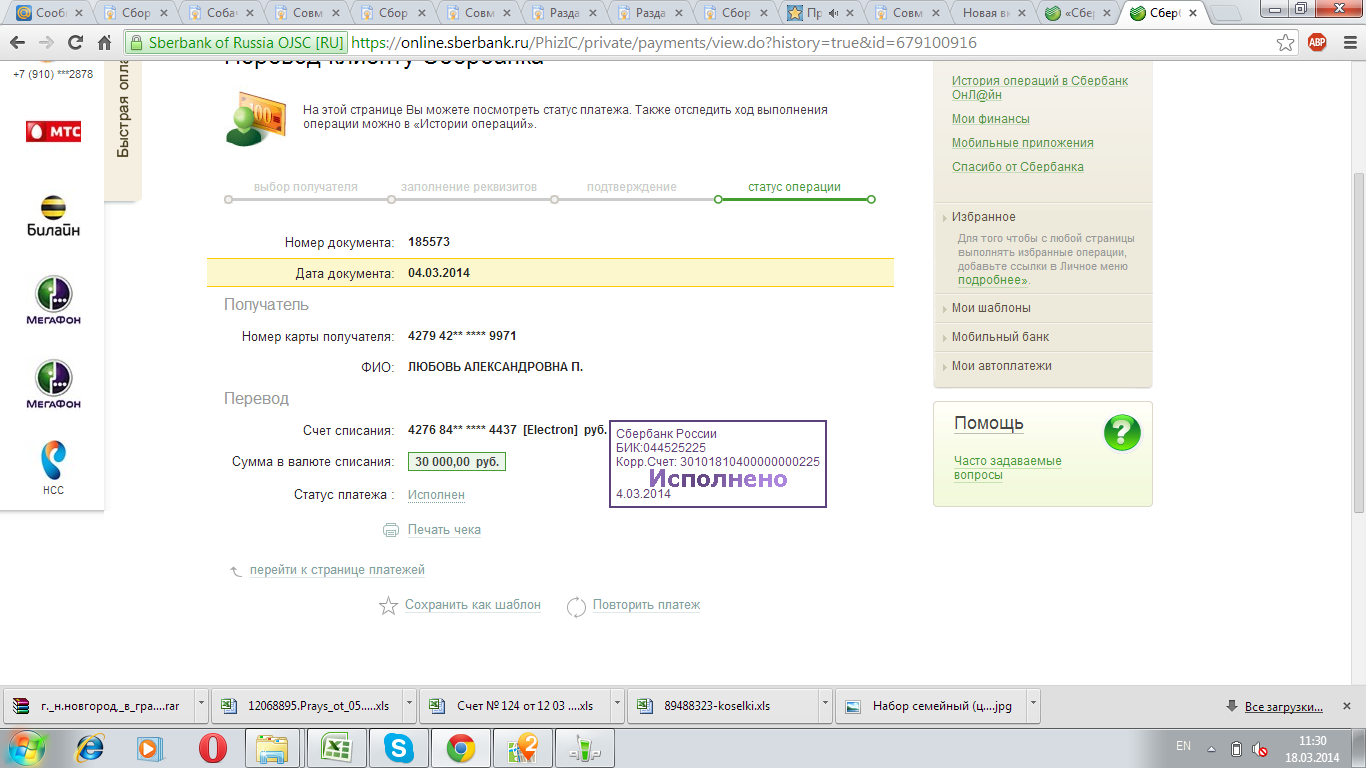Click the star icon beside Сохранить как шаблон
This screenshot has height=768, width=1366.
tap(388, 605)
